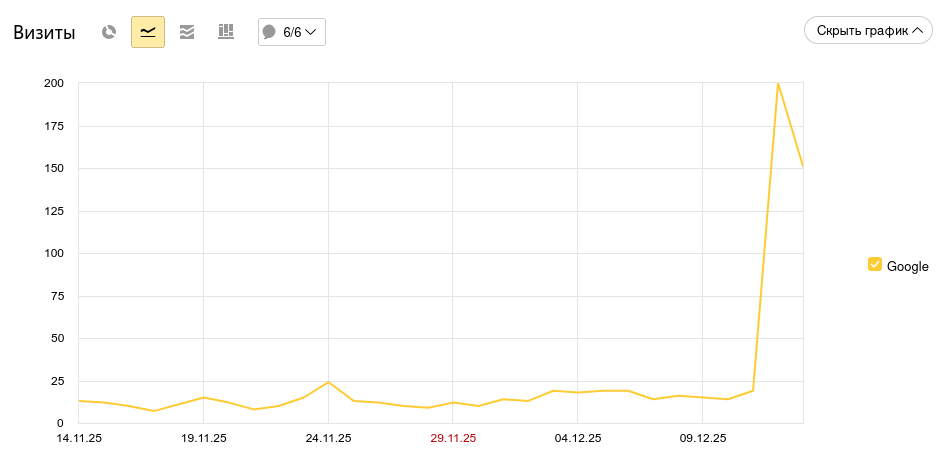
Task: Click the line's small peak above 24.11.25
Action: [x=328, y=382]
